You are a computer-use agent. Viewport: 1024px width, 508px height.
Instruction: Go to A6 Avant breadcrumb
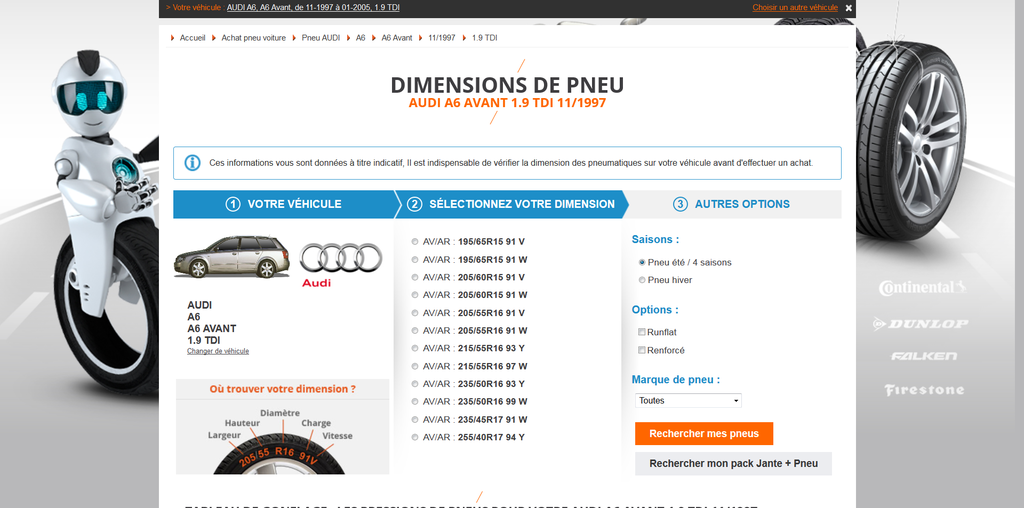[397, 38]
